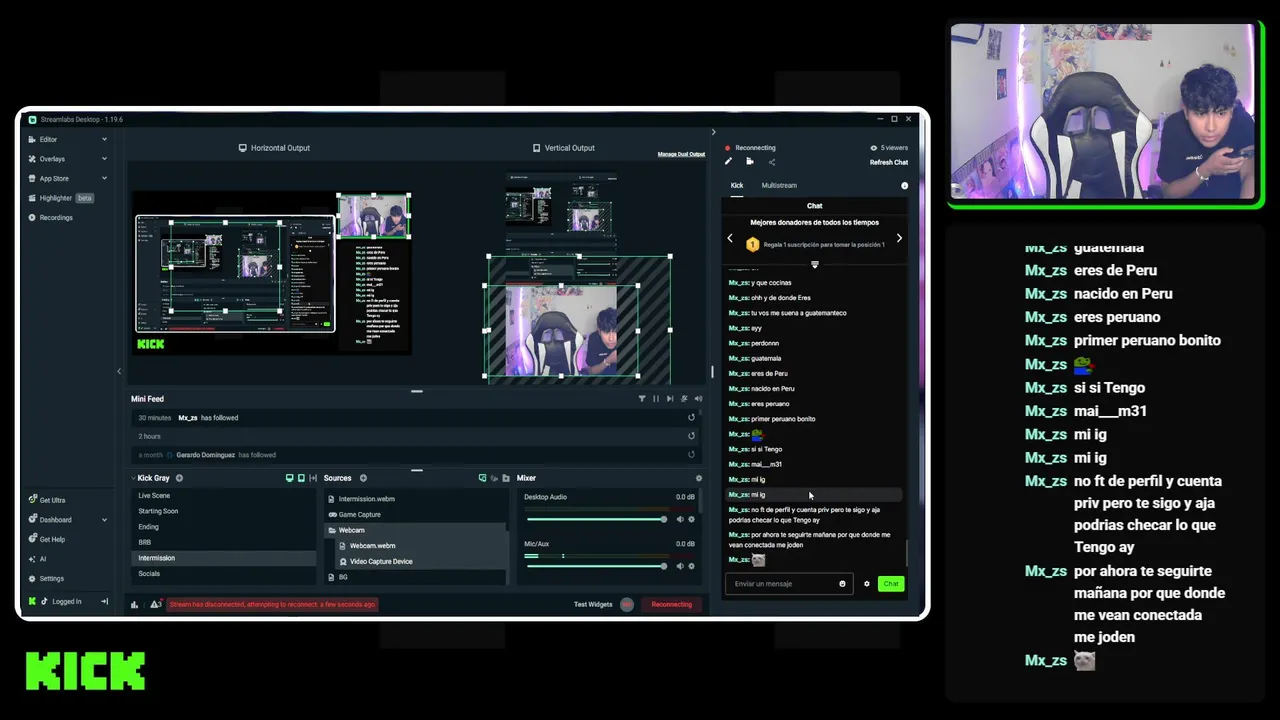Select the Starting Soon scene
Image resolution: width=1280 pixels, height=720 pixels.
click(224, 511)
